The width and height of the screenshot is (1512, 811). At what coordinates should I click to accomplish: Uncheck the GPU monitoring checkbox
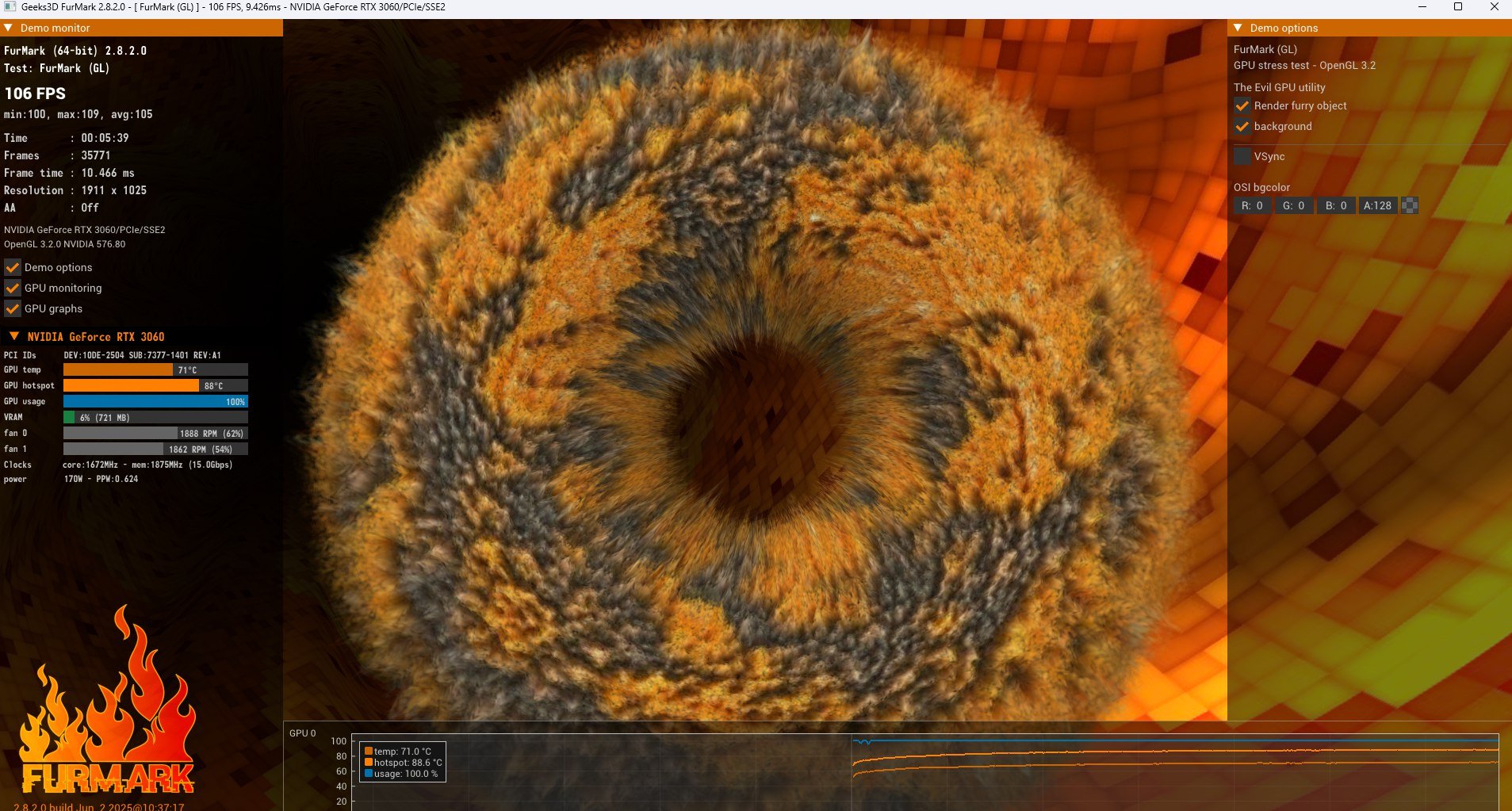click(12, 288)
